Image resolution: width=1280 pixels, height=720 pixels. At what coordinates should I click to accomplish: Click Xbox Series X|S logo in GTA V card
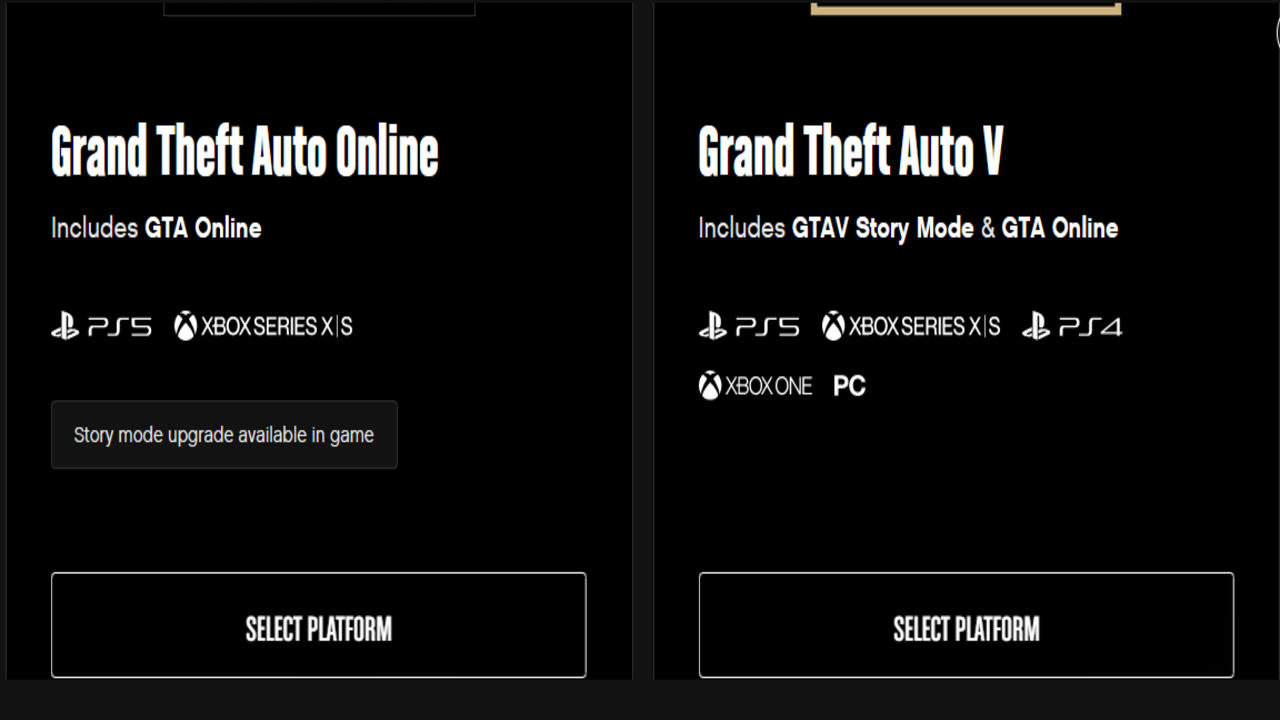click(x=911, y=327)
